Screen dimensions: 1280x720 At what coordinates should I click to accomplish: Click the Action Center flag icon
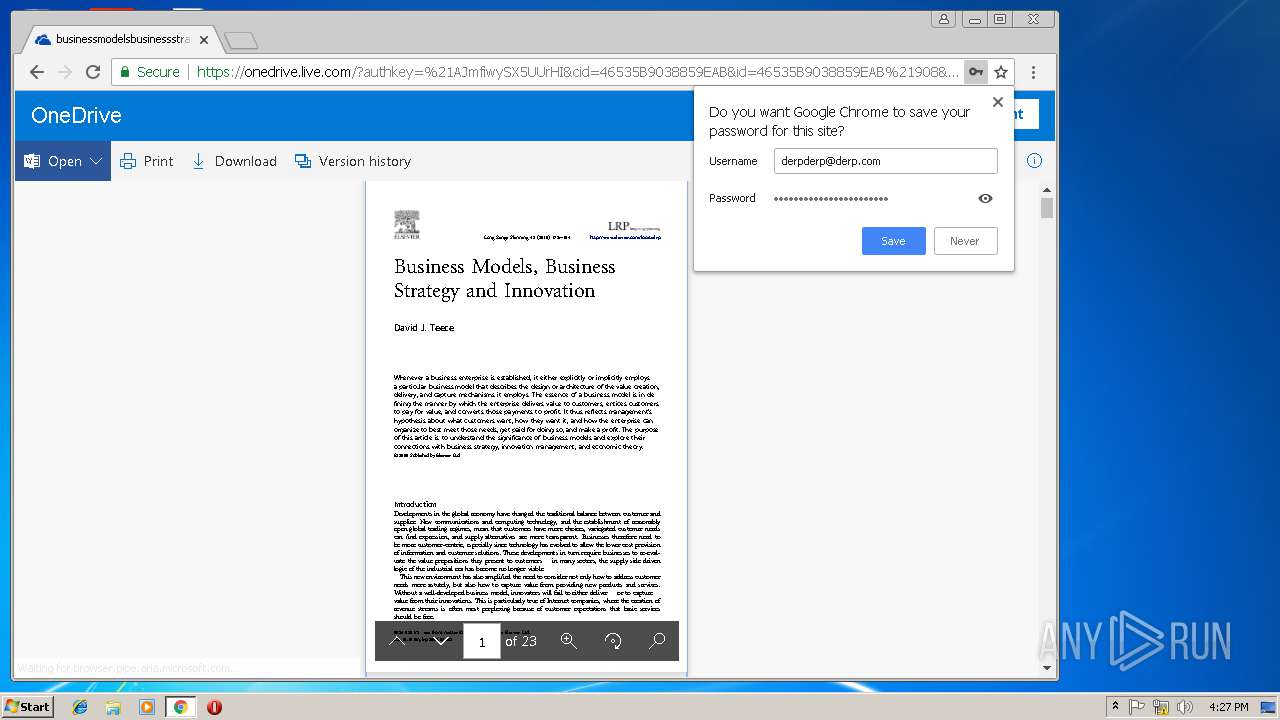coord(1138,706)
